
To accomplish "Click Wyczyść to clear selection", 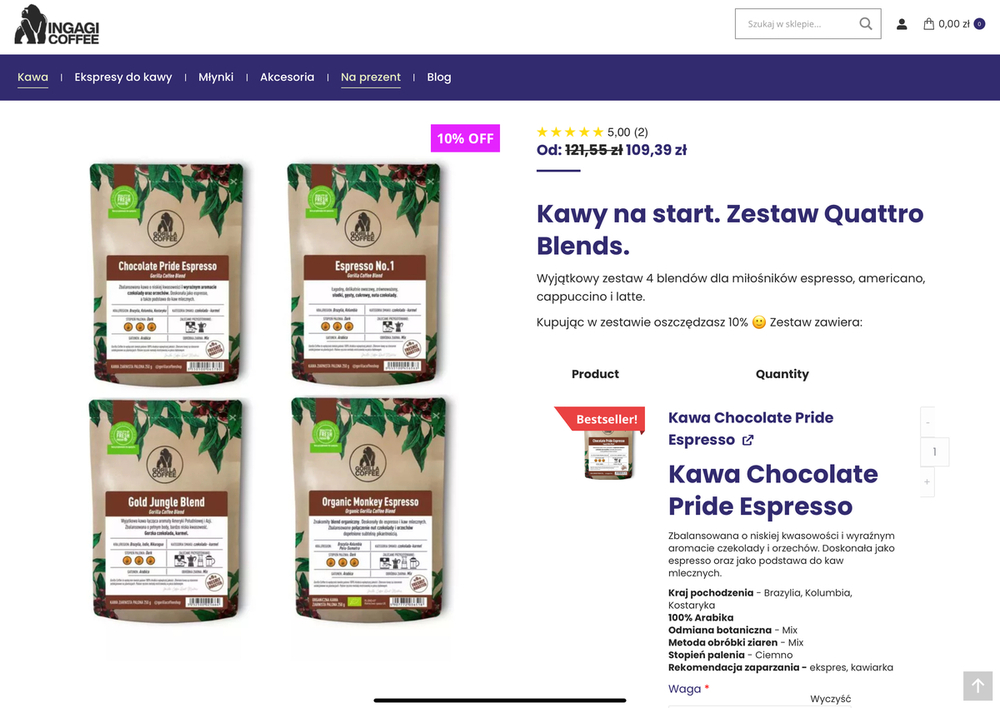I will [x=830, y=699].
